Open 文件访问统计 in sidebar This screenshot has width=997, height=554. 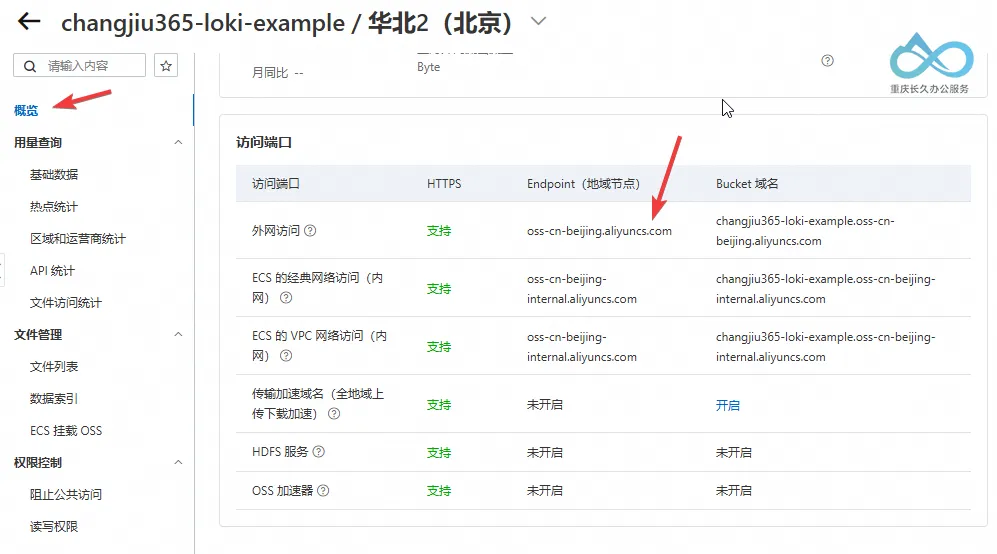pos(66,303)
